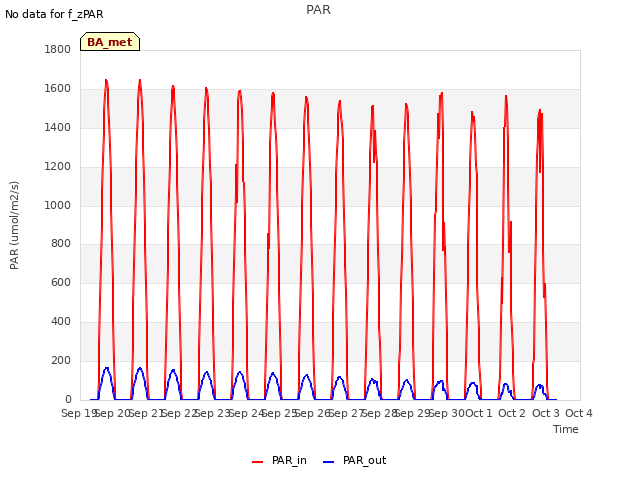Click the Time x-axis title
The width and height of the screenshot is (640, 480).
tap(566, 429)
